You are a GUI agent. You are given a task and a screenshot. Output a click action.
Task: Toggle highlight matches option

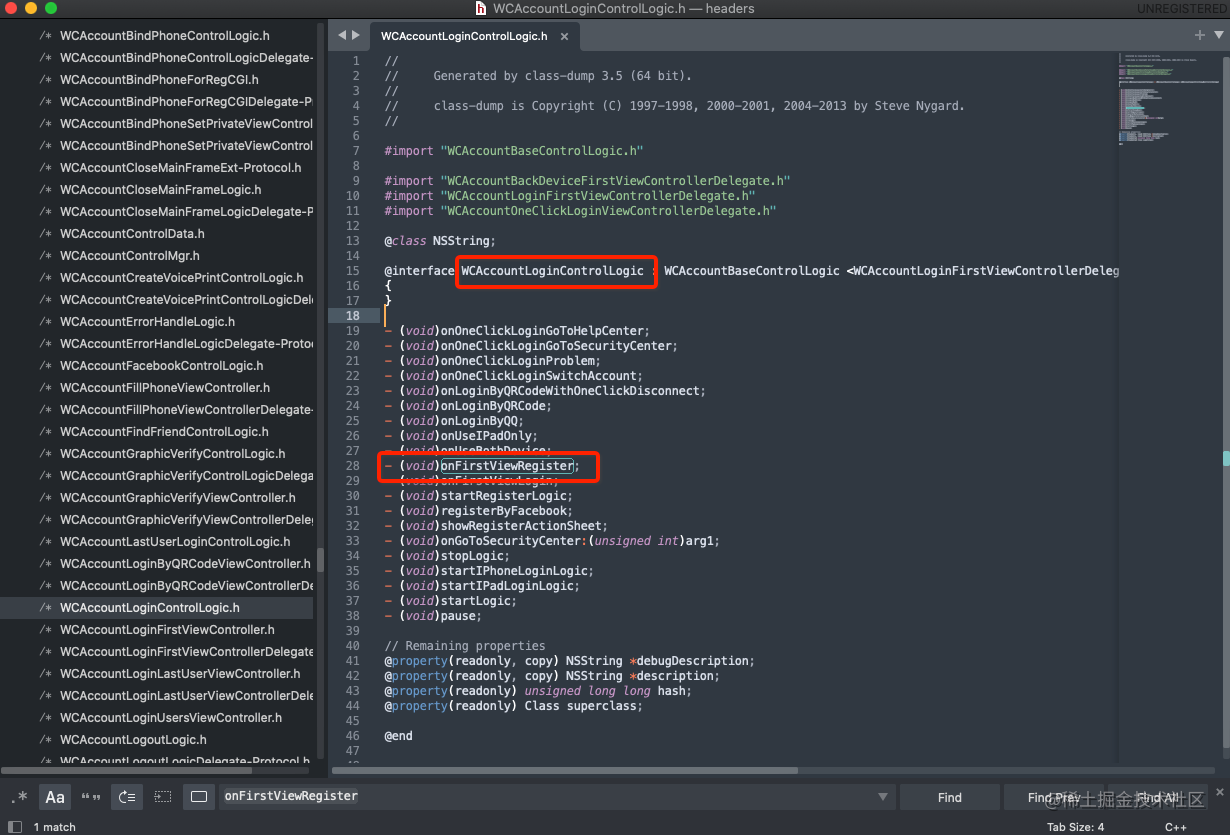coord(199,797)
